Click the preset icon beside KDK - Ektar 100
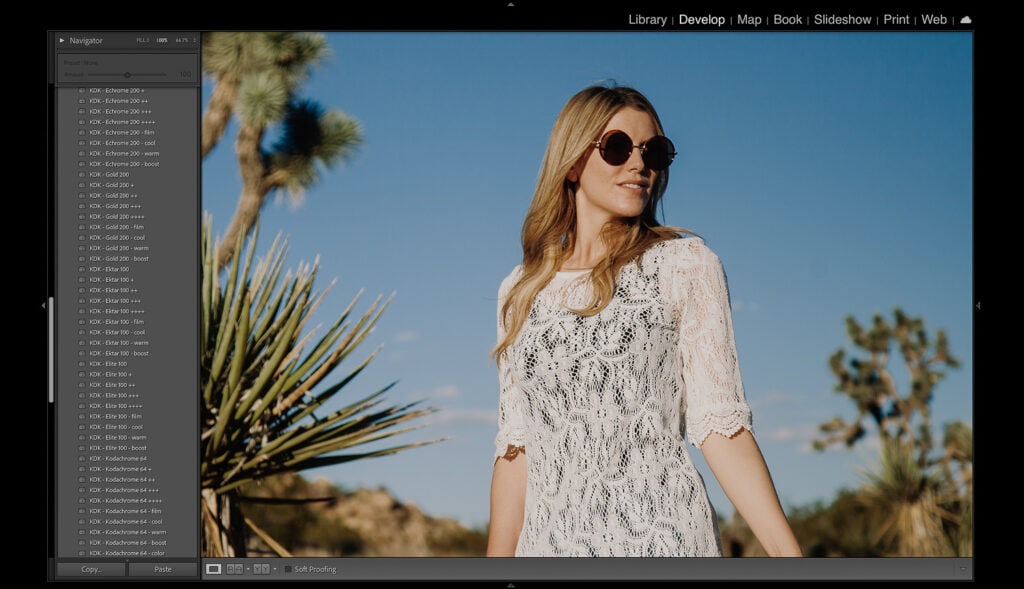 click(80, 268)
